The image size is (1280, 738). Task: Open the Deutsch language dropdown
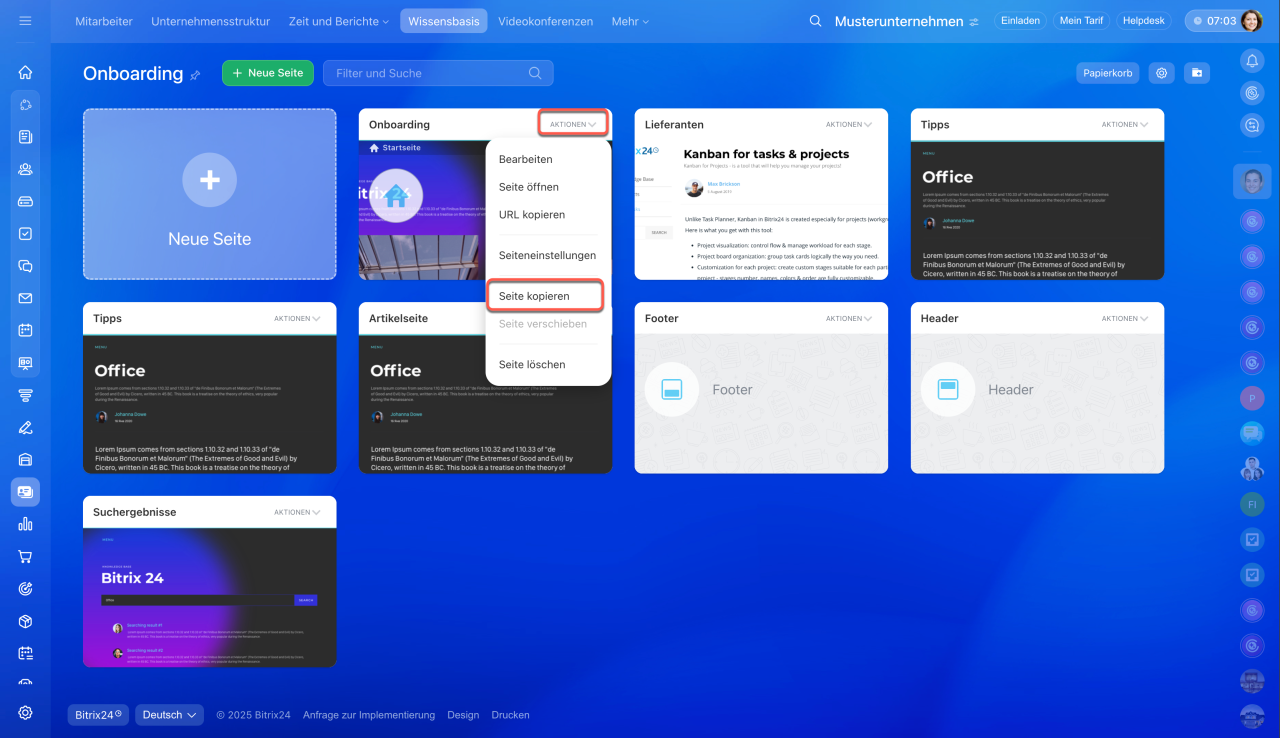coord(169,715)
